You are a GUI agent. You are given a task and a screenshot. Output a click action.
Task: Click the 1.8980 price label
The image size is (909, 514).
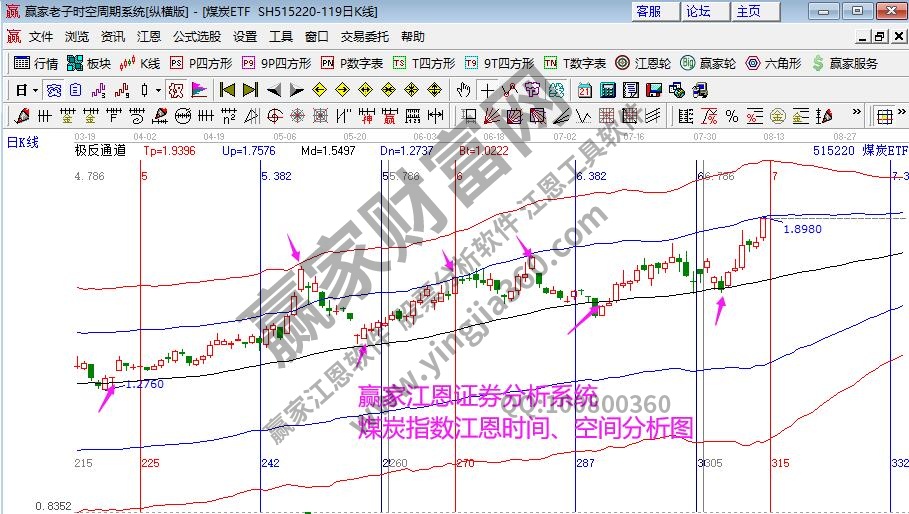[x=802, y=229]
